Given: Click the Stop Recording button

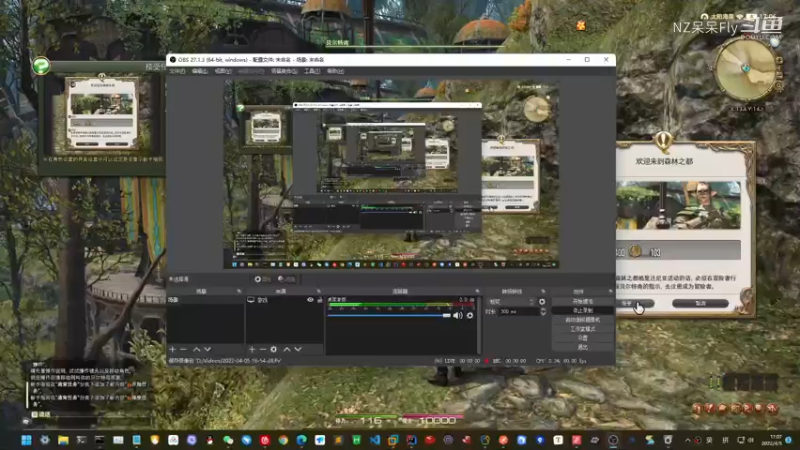Looking at the screenshot, I should click(583, 311).
